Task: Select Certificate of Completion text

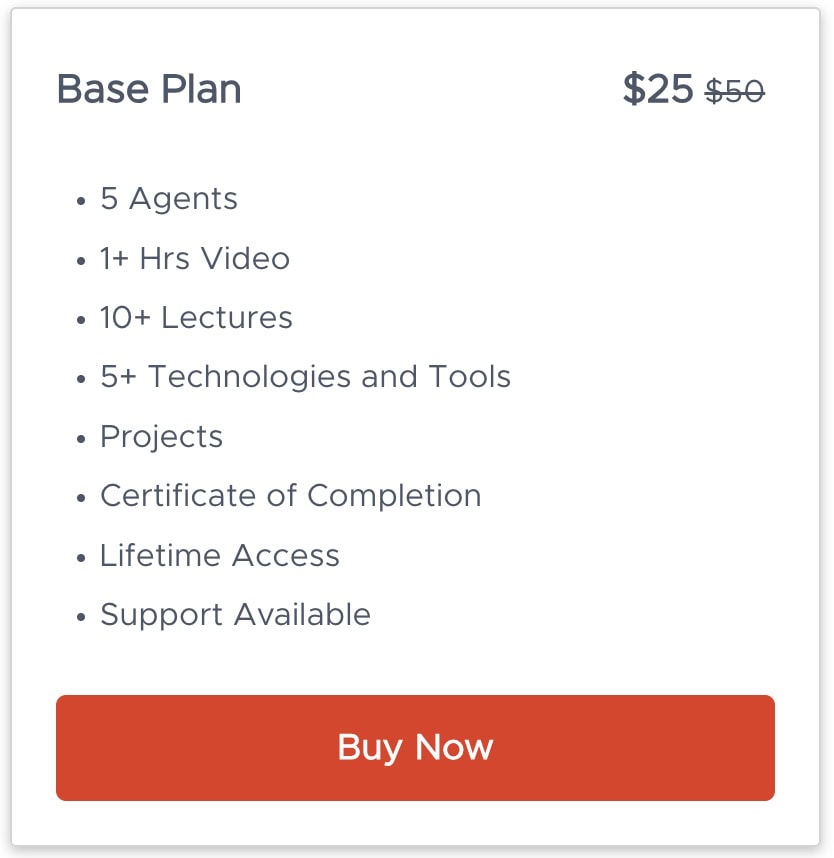Action: [290, 496]
